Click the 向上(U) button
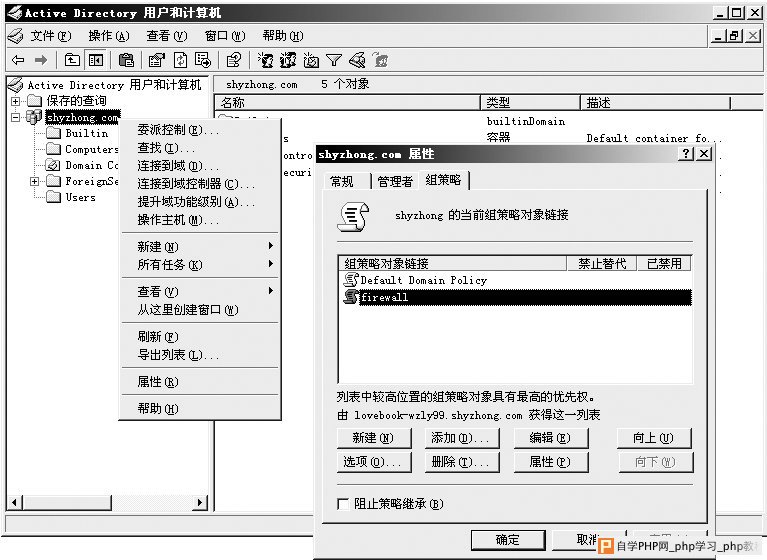Screen dimensions: 767x560 tap(654, 438)
